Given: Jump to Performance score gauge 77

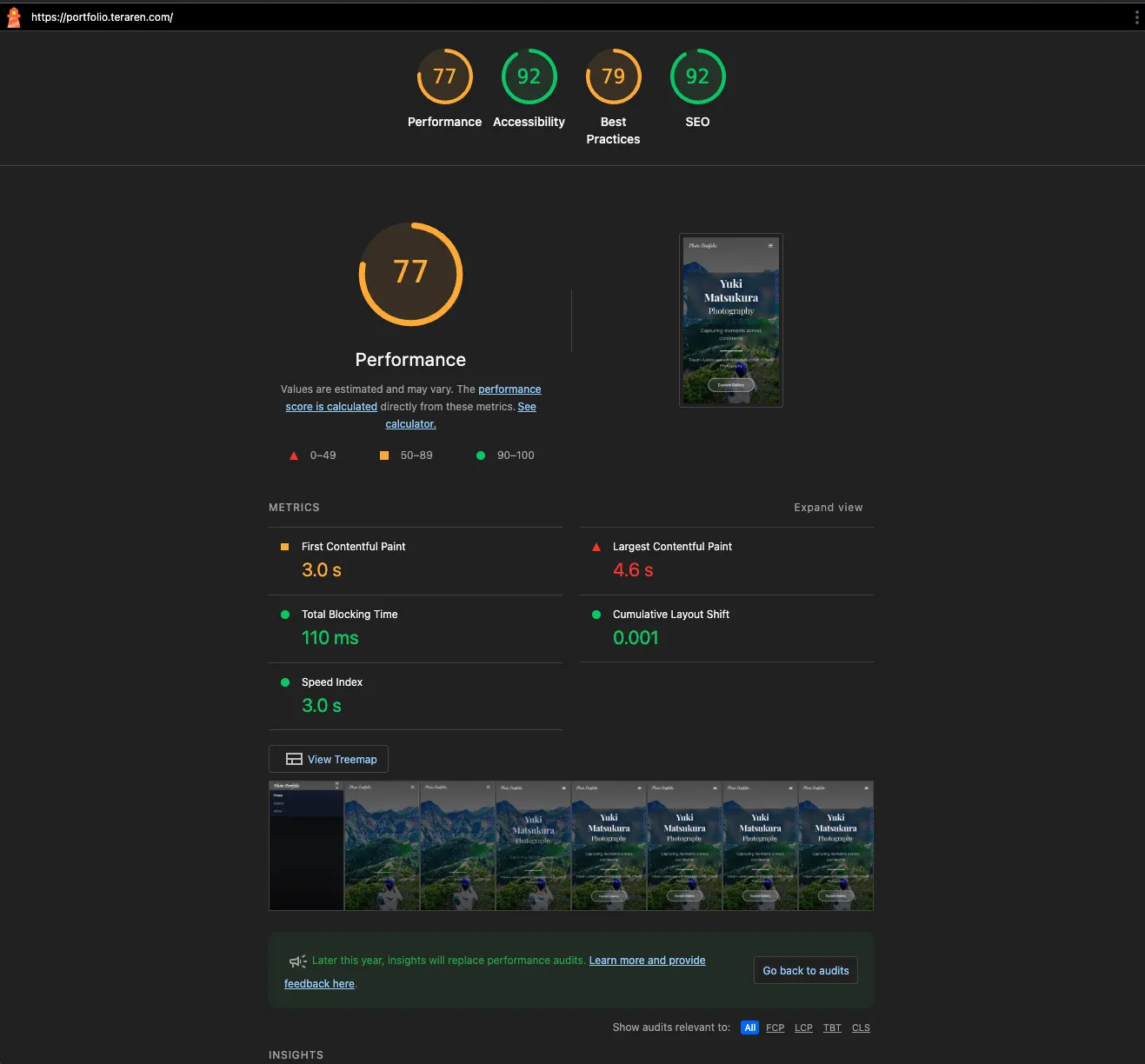Looking at the screenshot, I should [444, 76].
